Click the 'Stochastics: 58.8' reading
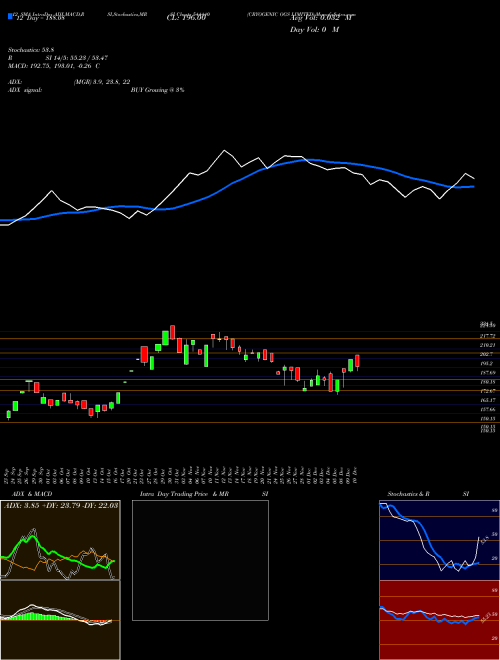Viewport: 500px width, 660px height. coord(31,50)
